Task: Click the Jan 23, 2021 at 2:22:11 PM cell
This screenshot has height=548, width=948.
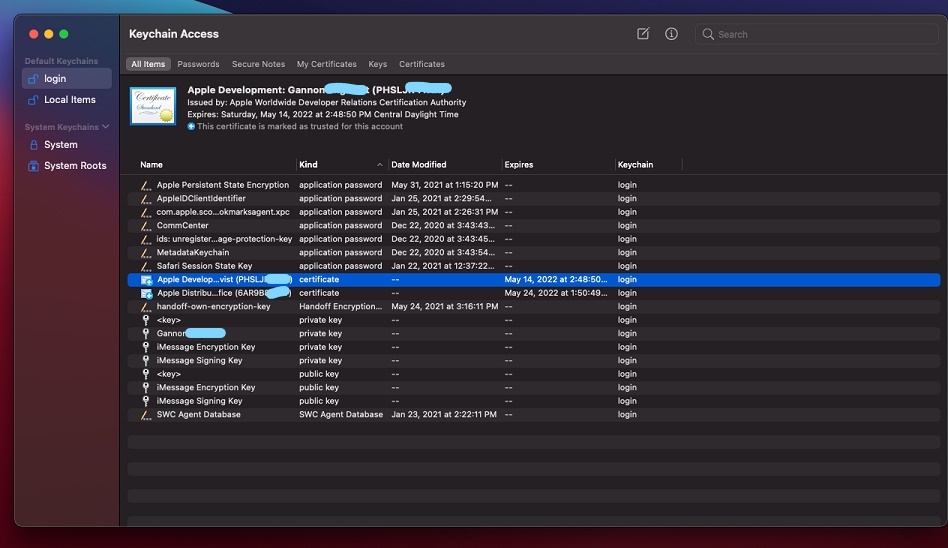Action: tap(444, 414)
